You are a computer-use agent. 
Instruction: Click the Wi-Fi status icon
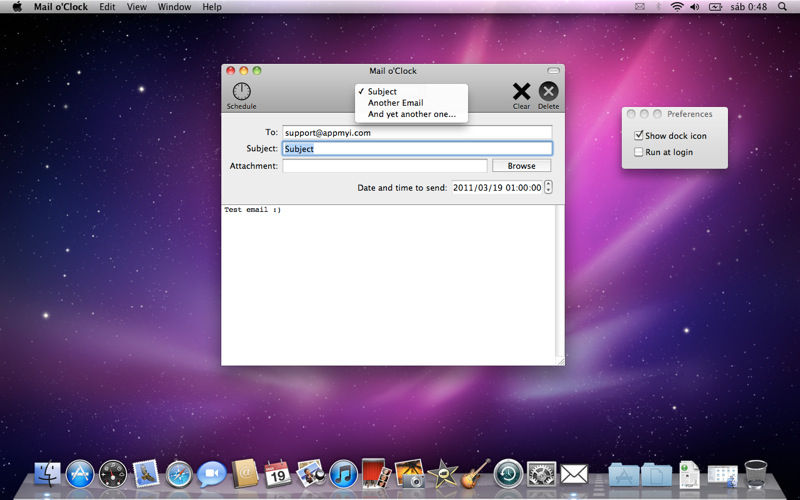(677, 7)
